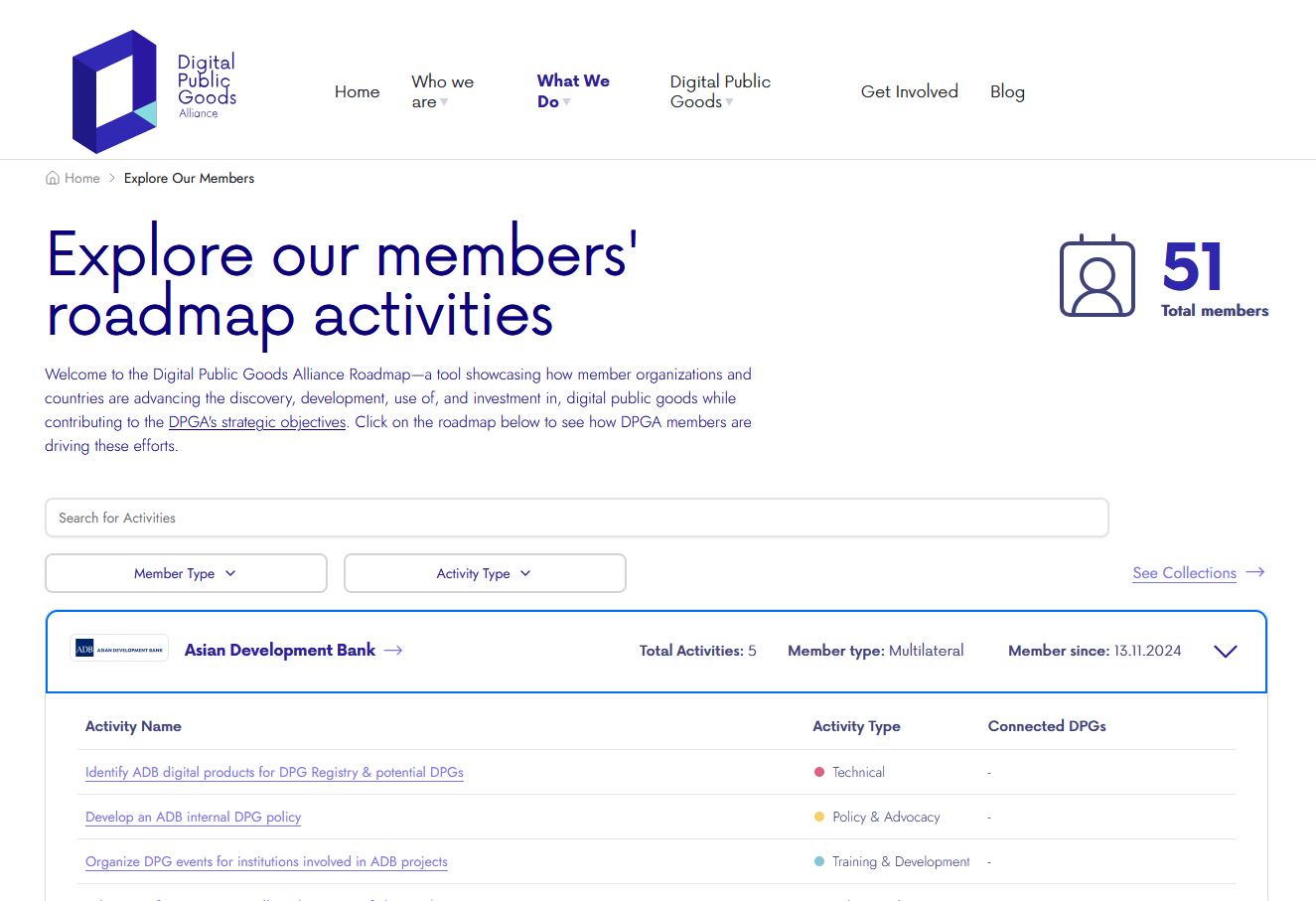Screen dimensions: 1316x901
Task: Open the Member Type filter dropdown
Action: [186, 573]
